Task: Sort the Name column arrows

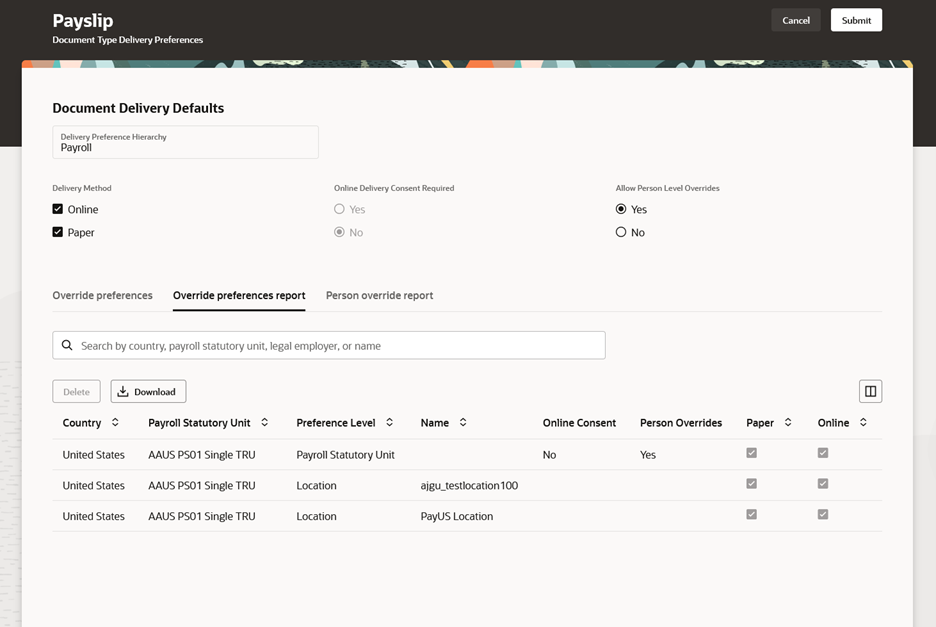Action: tap(463, 422)
